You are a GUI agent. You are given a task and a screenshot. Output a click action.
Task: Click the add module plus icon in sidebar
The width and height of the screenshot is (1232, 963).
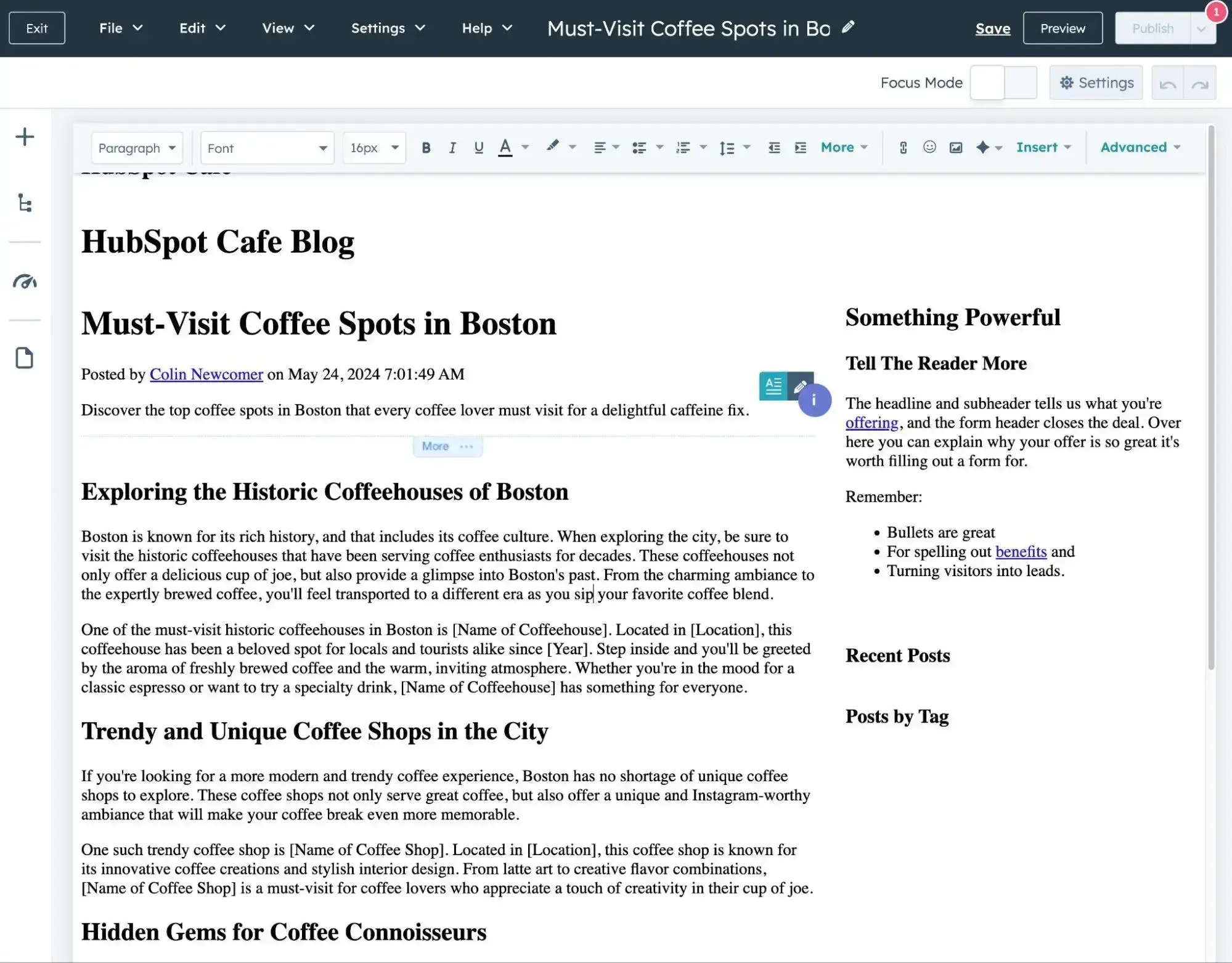(x=25, y=136)
